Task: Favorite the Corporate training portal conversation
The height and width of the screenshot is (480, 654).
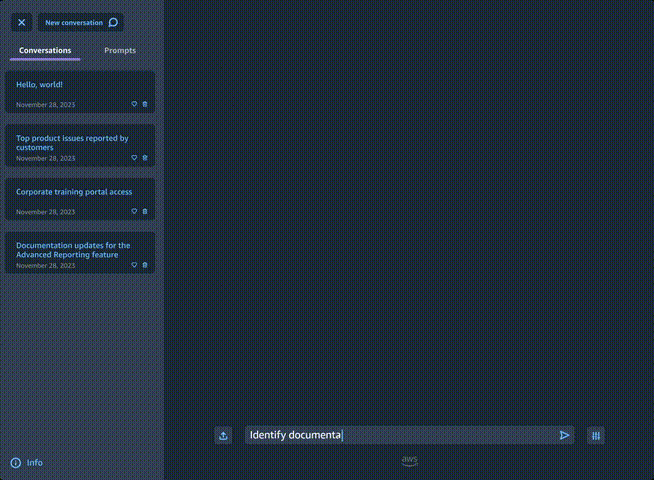Action: click(134, 211)
